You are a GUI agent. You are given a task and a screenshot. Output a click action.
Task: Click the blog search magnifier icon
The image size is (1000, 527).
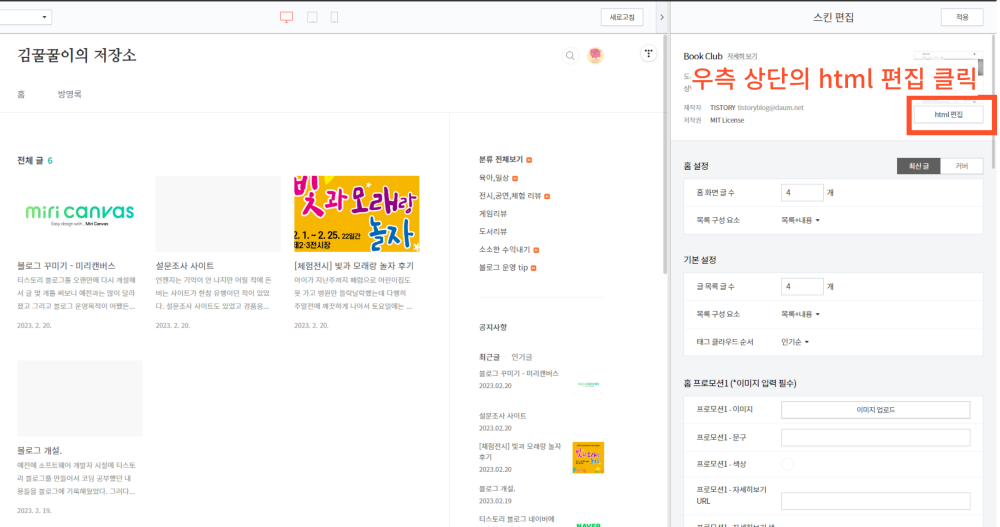click(570, 56)
